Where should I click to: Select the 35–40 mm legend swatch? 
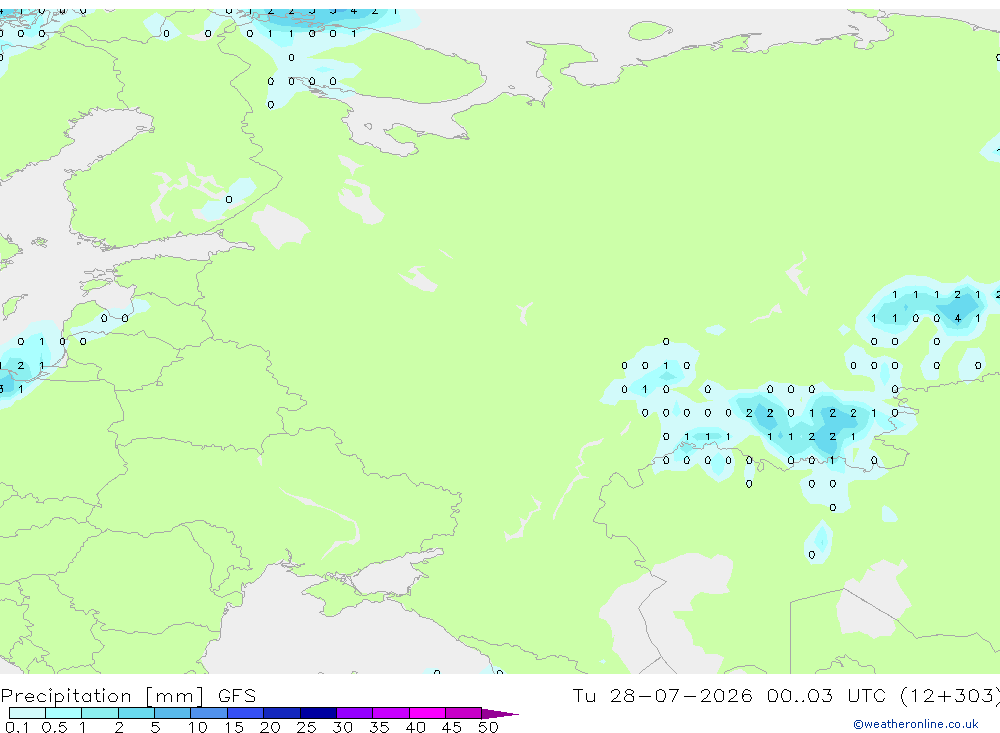pyautogui.click(x=391, y=713)
